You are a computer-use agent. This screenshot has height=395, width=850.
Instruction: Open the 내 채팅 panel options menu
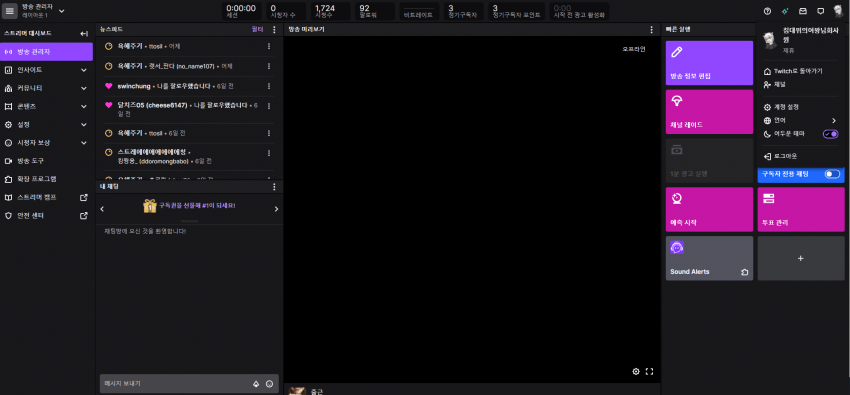[x=274, y=186]
